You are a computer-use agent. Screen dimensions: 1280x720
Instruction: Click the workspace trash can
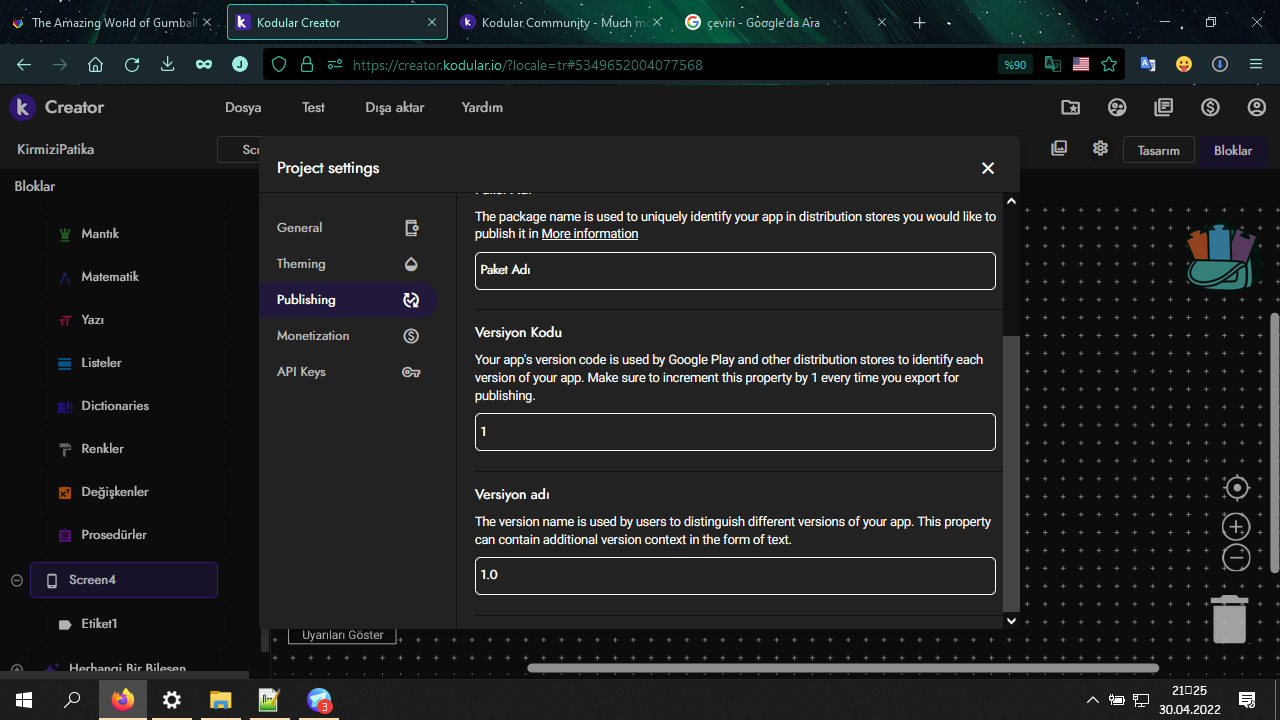[x=1229, y=618]
